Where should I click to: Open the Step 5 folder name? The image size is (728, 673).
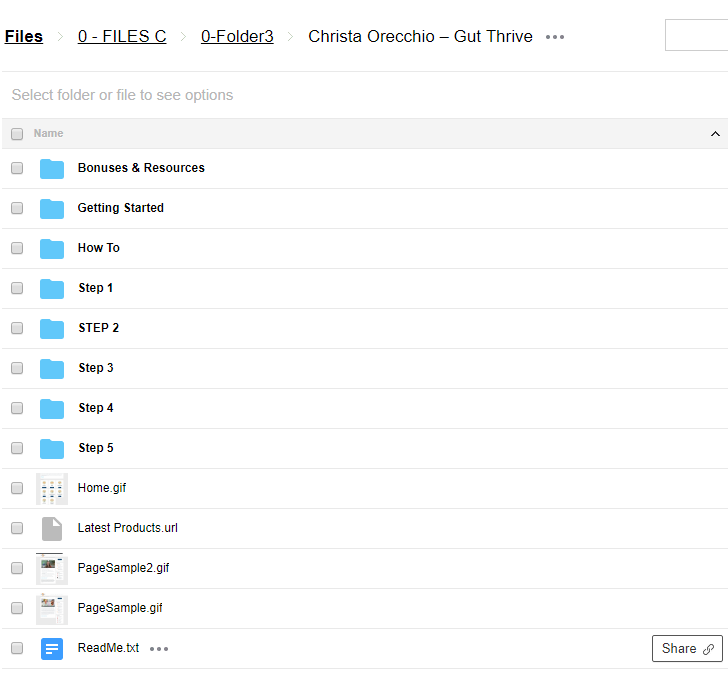tap(96, 447)
